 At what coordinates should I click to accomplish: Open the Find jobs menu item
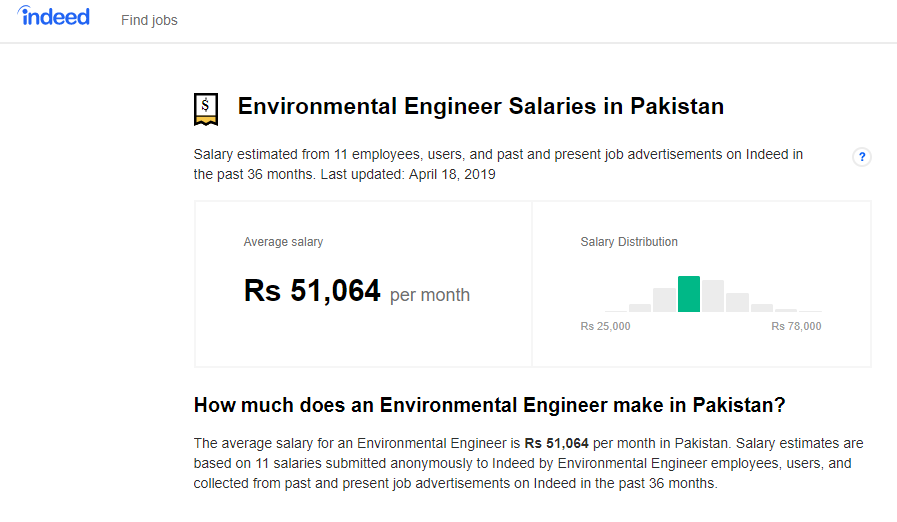pyautogui.click(x=149, y=20)
